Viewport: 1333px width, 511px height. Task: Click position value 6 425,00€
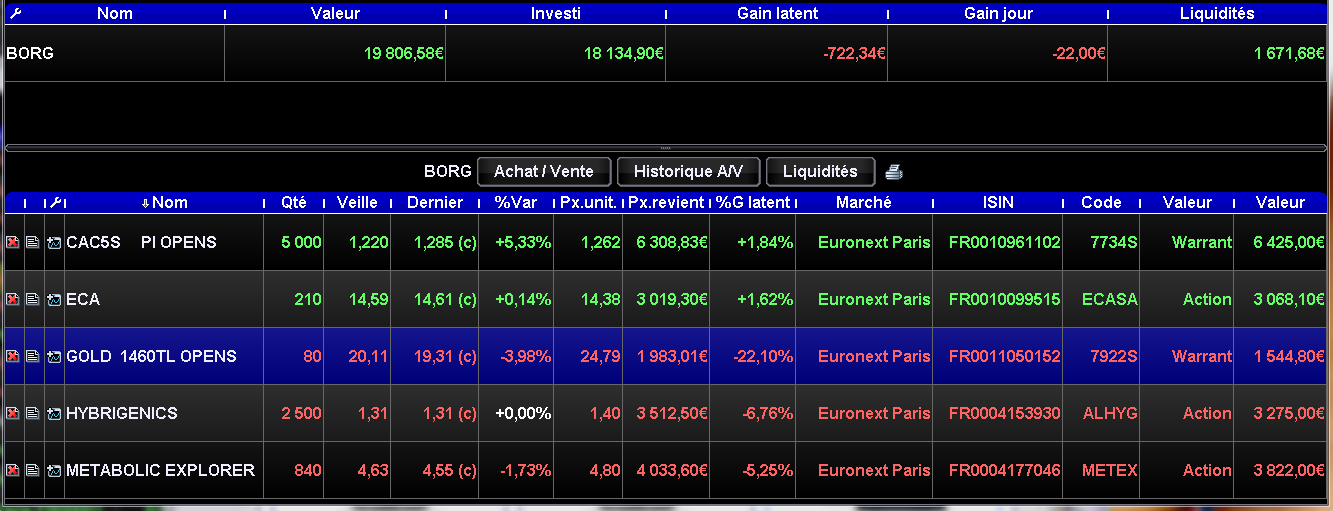click(x=1289, y=242)
